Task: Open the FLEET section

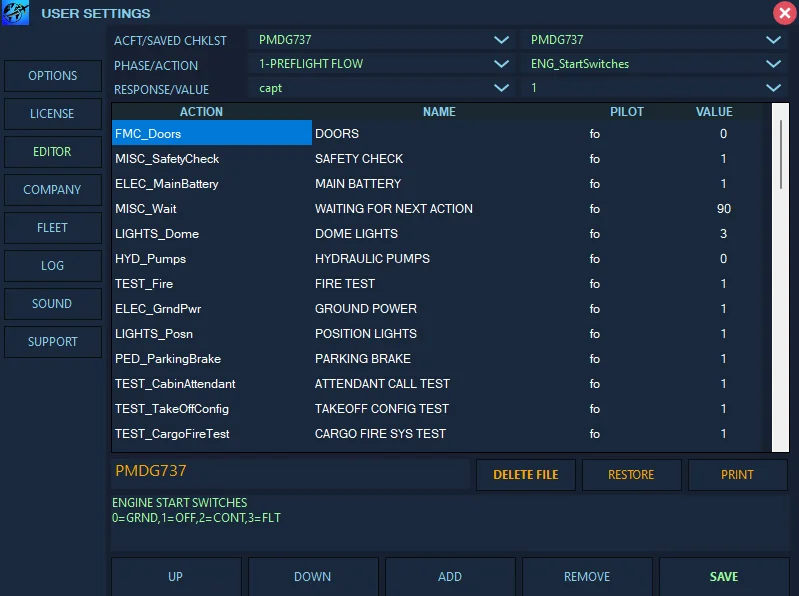Action: coord(53,228)
